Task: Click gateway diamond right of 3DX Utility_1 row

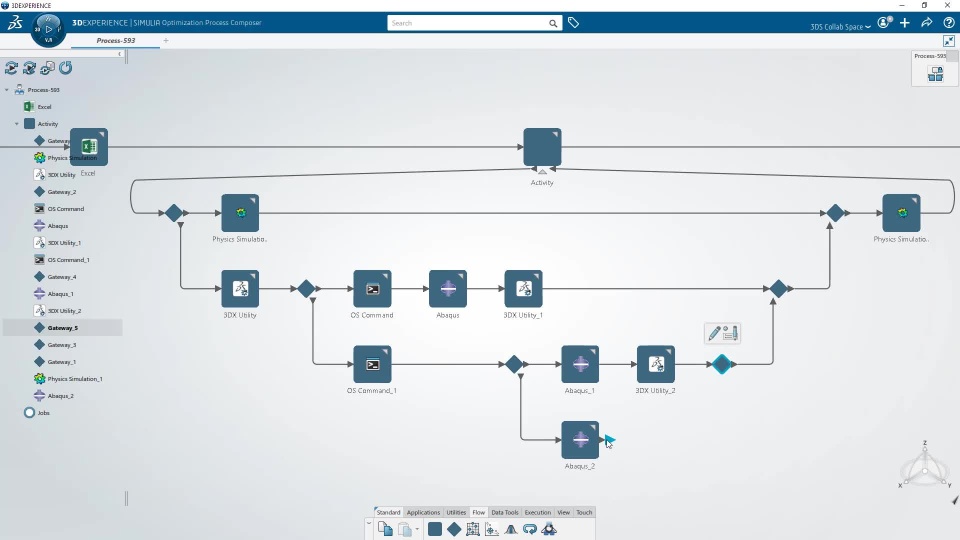Action: pyautogui.click(x=778, y=288)
